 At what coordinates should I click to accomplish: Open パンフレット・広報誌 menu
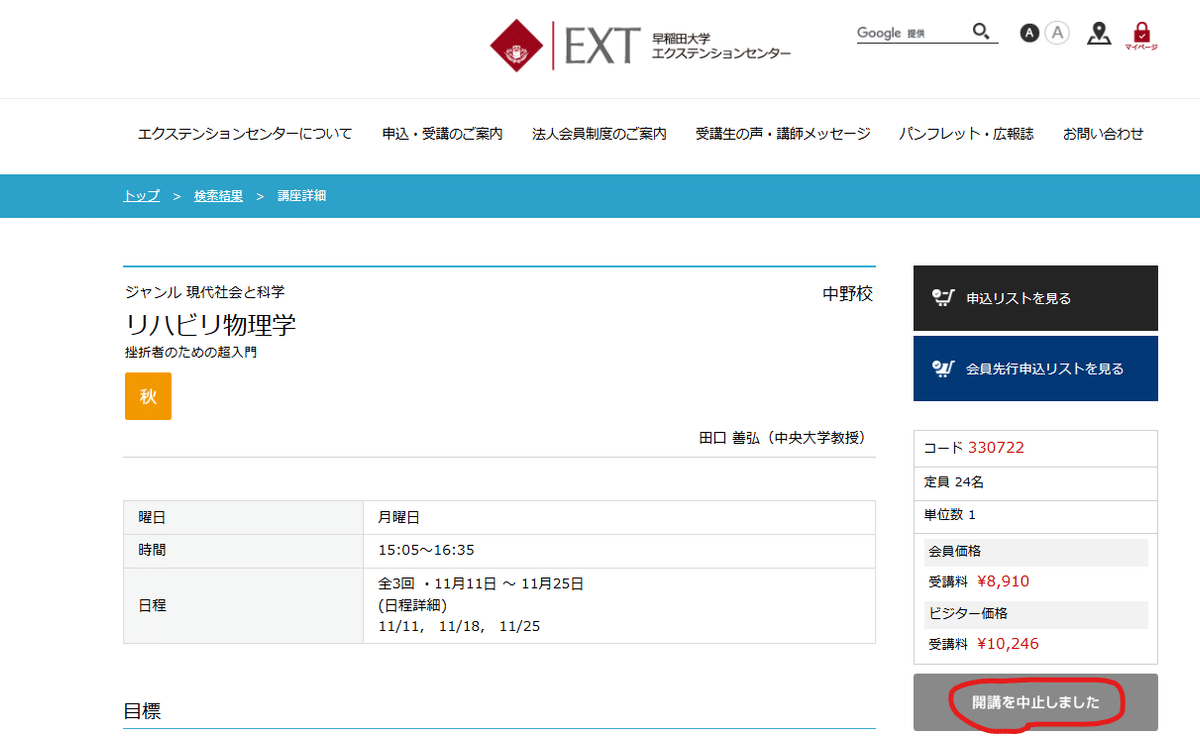966,134
